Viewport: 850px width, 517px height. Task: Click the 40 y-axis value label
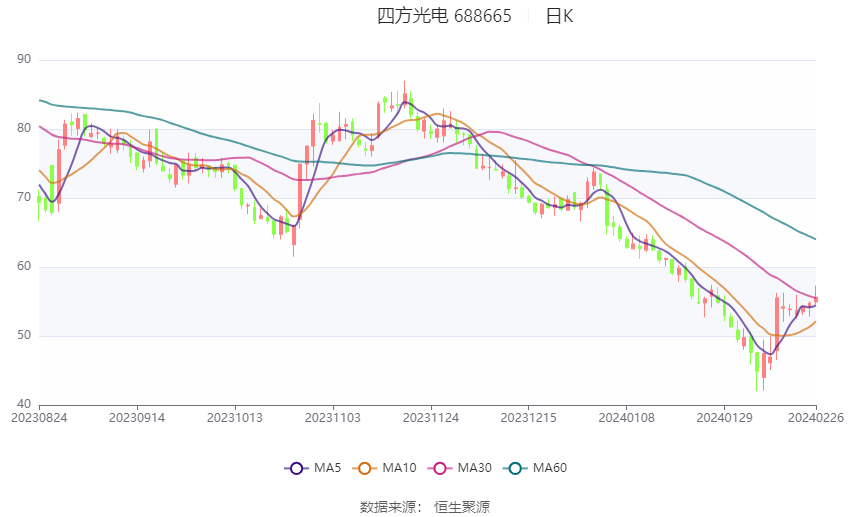click(24, 404)
